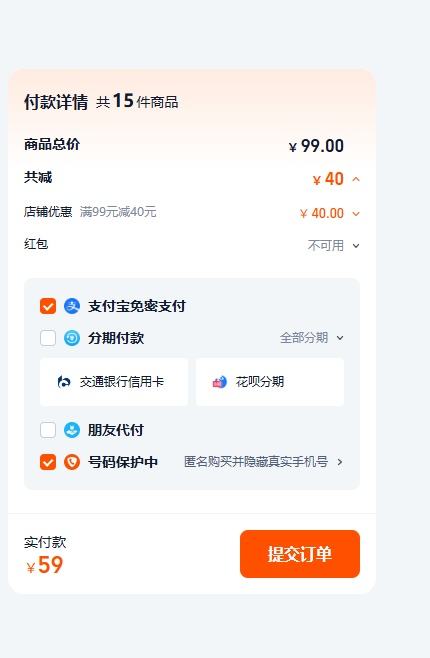This screenshot has height=658, width=430.
Task: Open the 全部分期 installment dropdown
Action: [x=312, y=338]
